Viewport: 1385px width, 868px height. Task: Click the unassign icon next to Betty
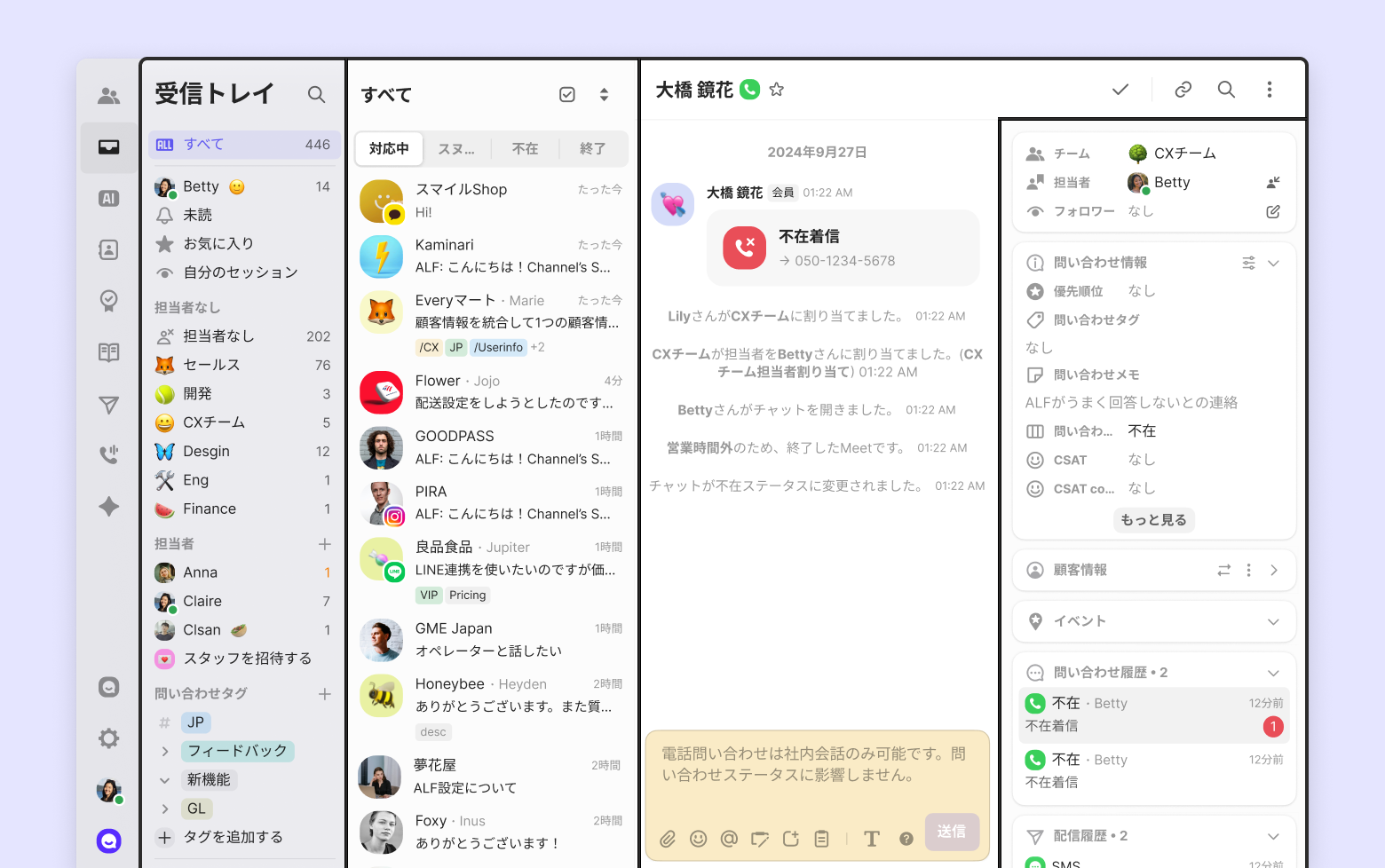(x=1273, y=183)
